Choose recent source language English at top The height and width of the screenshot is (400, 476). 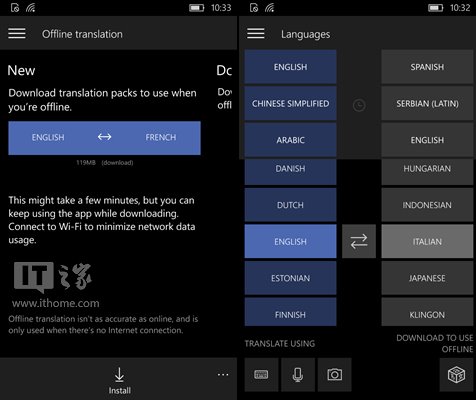click(290, 67)
